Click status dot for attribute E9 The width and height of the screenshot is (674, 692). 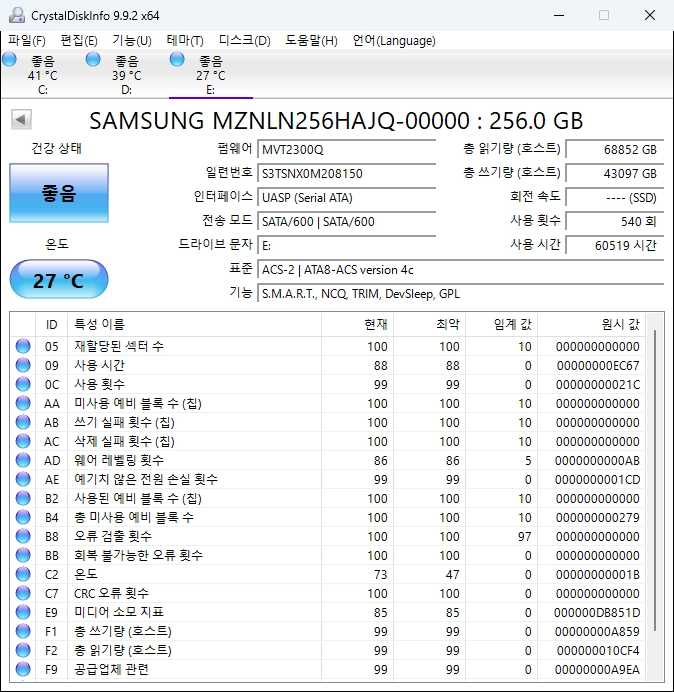(x=23, y=612)
